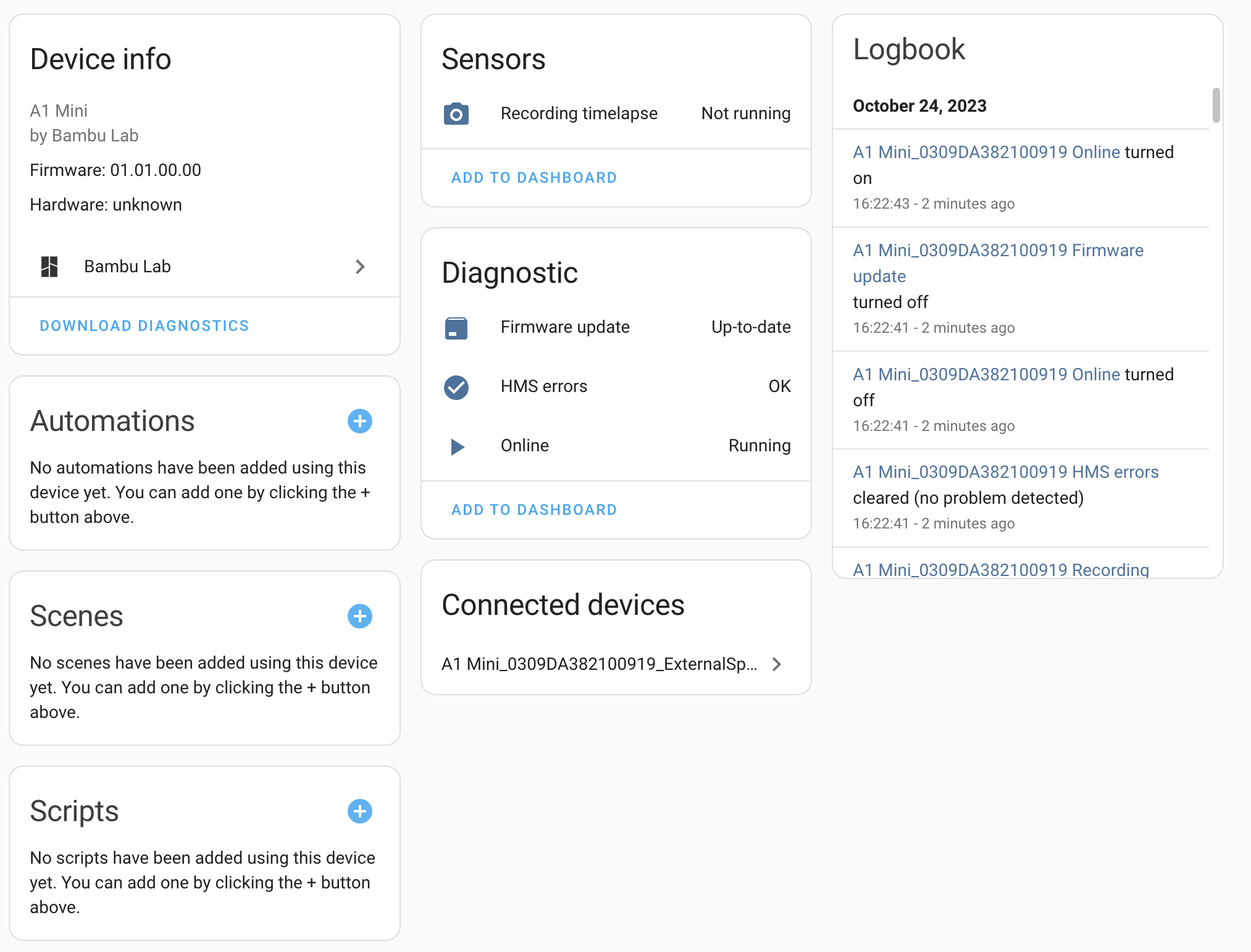Click the Running state next to Online
1251x952 pixels.
[759, 446]
